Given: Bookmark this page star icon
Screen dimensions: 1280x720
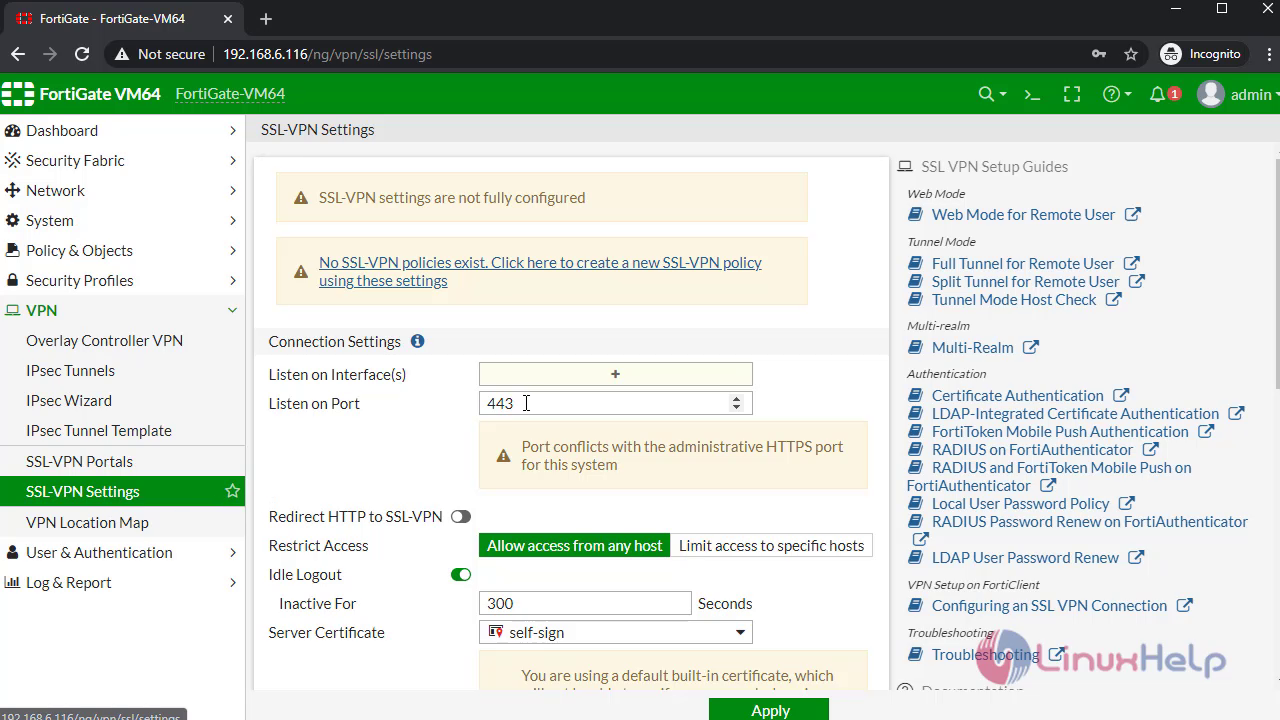Looking at the screenshot, I should (1131, 54).
